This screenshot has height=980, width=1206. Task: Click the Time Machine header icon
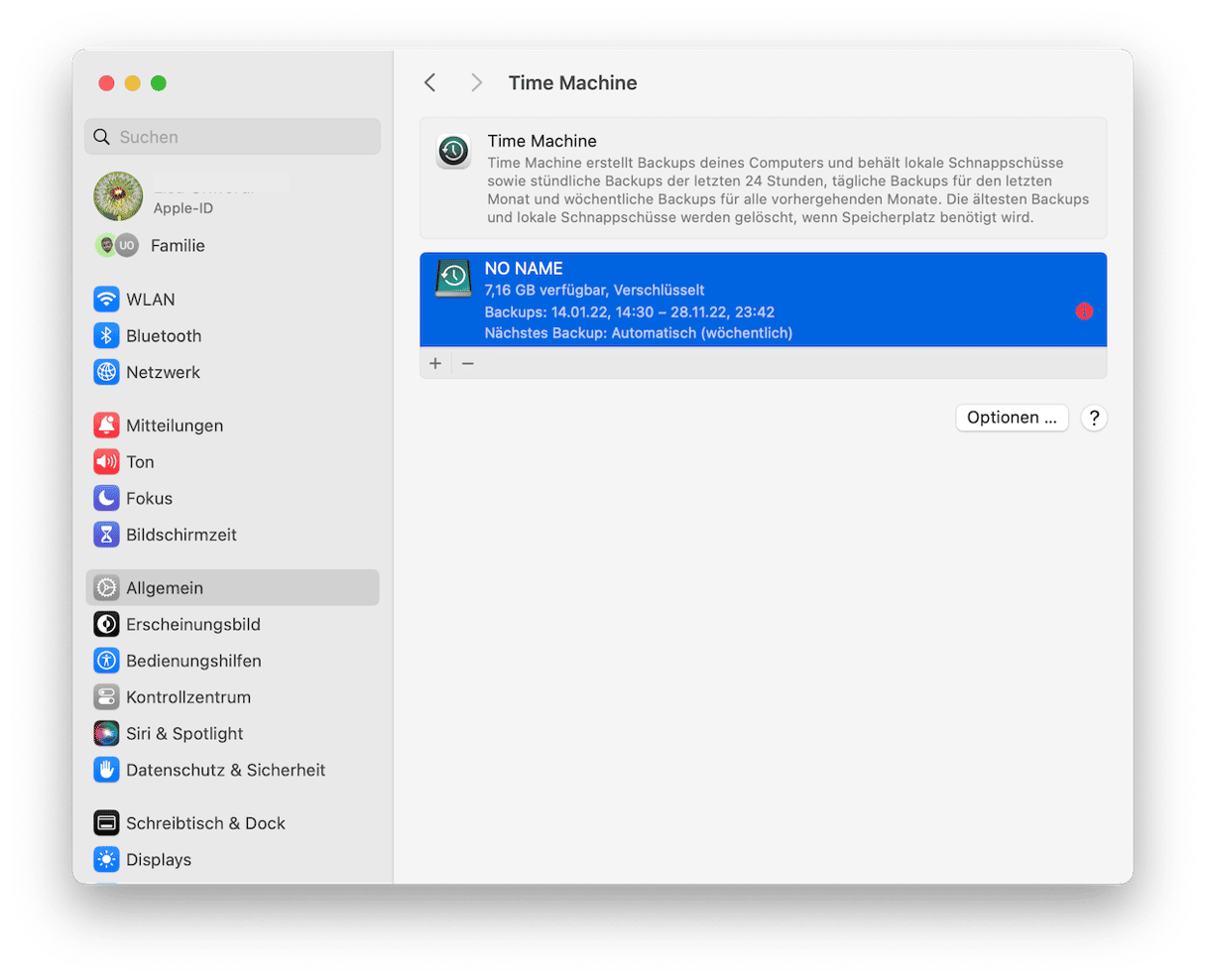point(453,151)
